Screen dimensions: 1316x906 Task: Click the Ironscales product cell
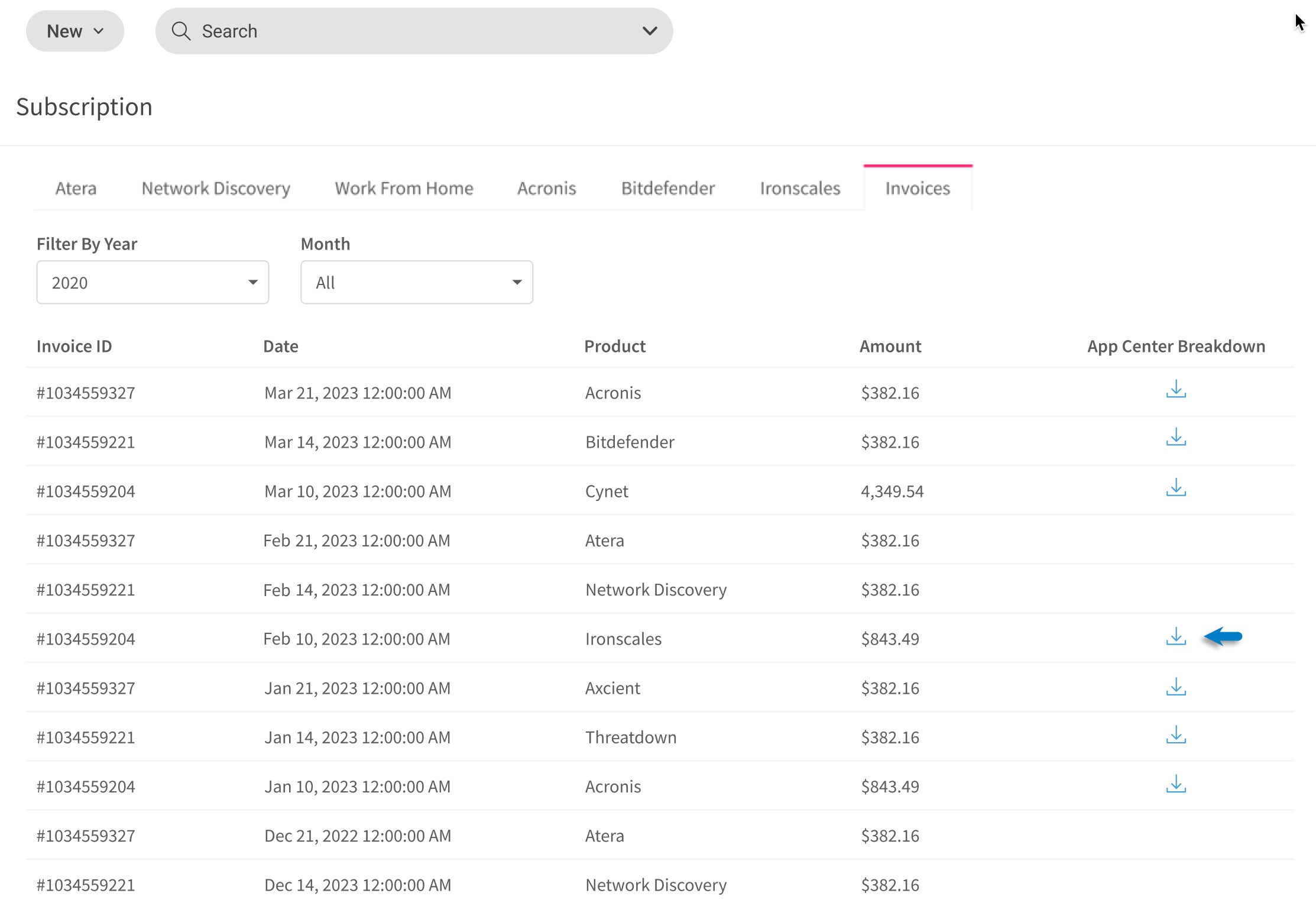coord(623,638)
